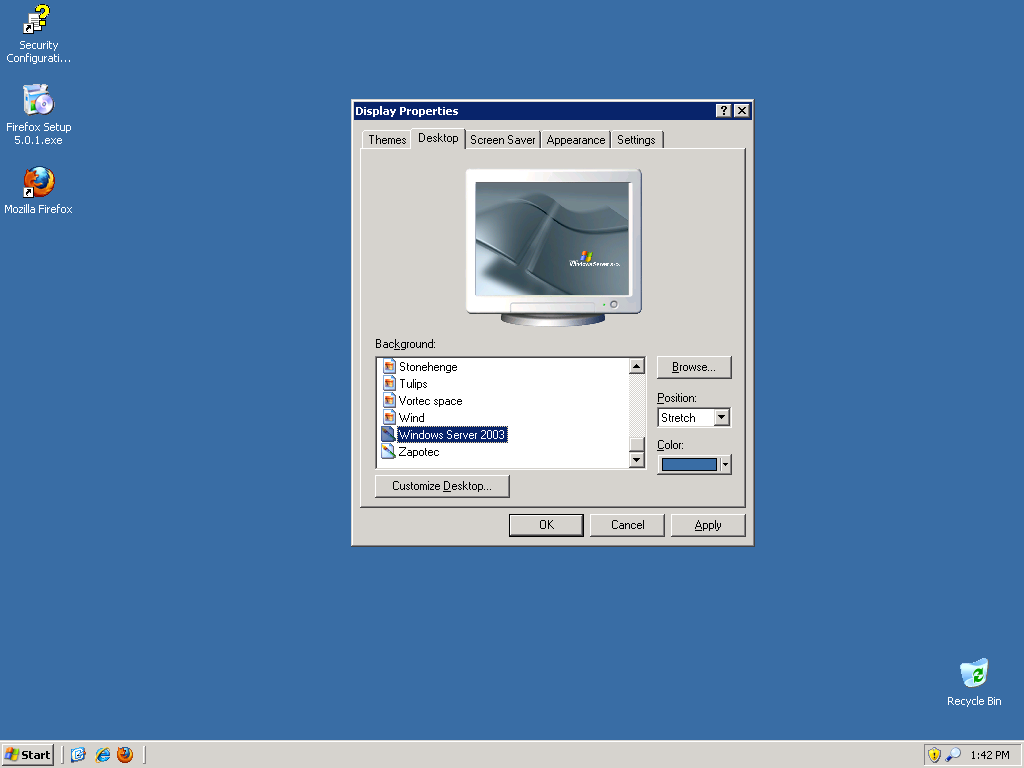
Task: Click the background list scroll down arrow
Action: click(x=637, y=460)
